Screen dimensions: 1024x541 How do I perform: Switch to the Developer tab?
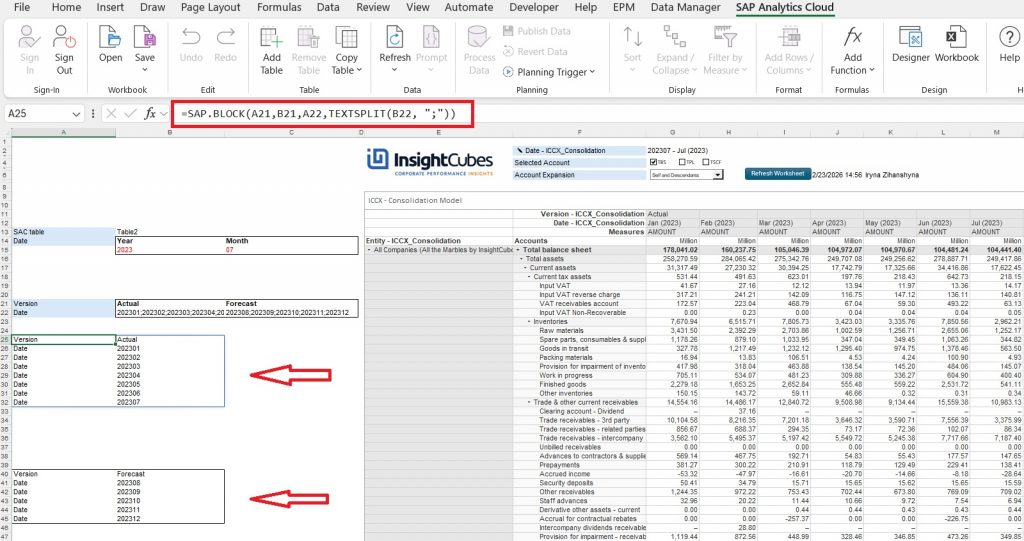(x=534, y=7)
